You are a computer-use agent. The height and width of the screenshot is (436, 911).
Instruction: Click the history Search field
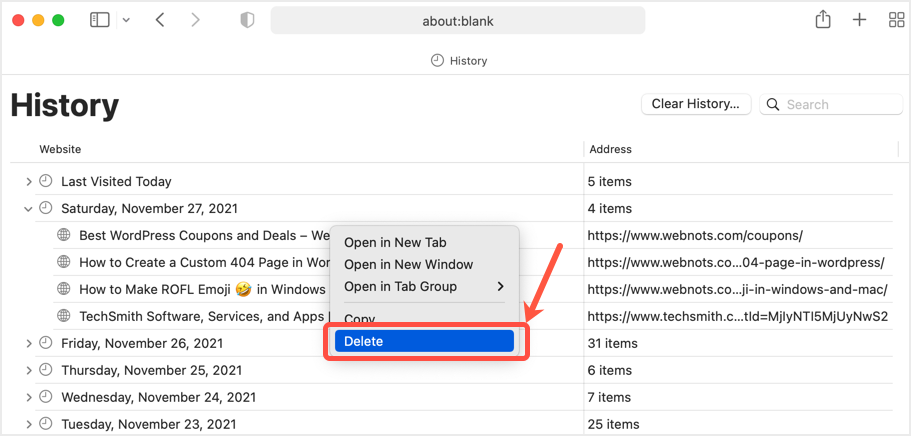(x=840, y=104)
